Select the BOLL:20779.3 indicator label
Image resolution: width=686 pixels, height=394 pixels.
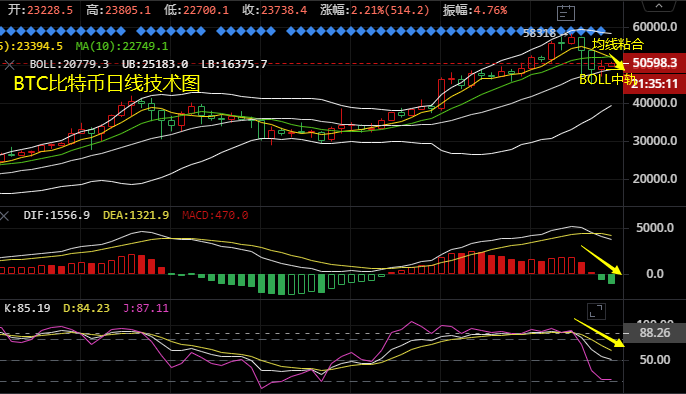[69, 64]
